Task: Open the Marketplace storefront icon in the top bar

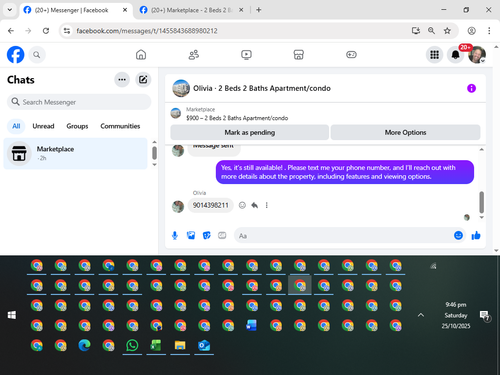Action: pyautogui.click(x=299, y=54)
